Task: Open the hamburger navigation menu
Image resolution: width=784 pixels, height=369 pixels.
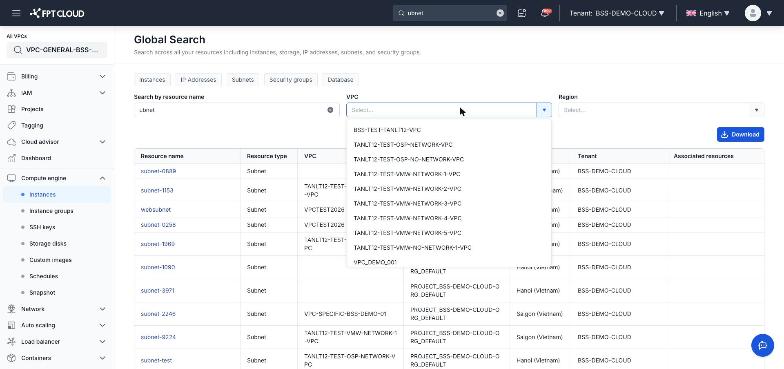Action: (16, 13)
